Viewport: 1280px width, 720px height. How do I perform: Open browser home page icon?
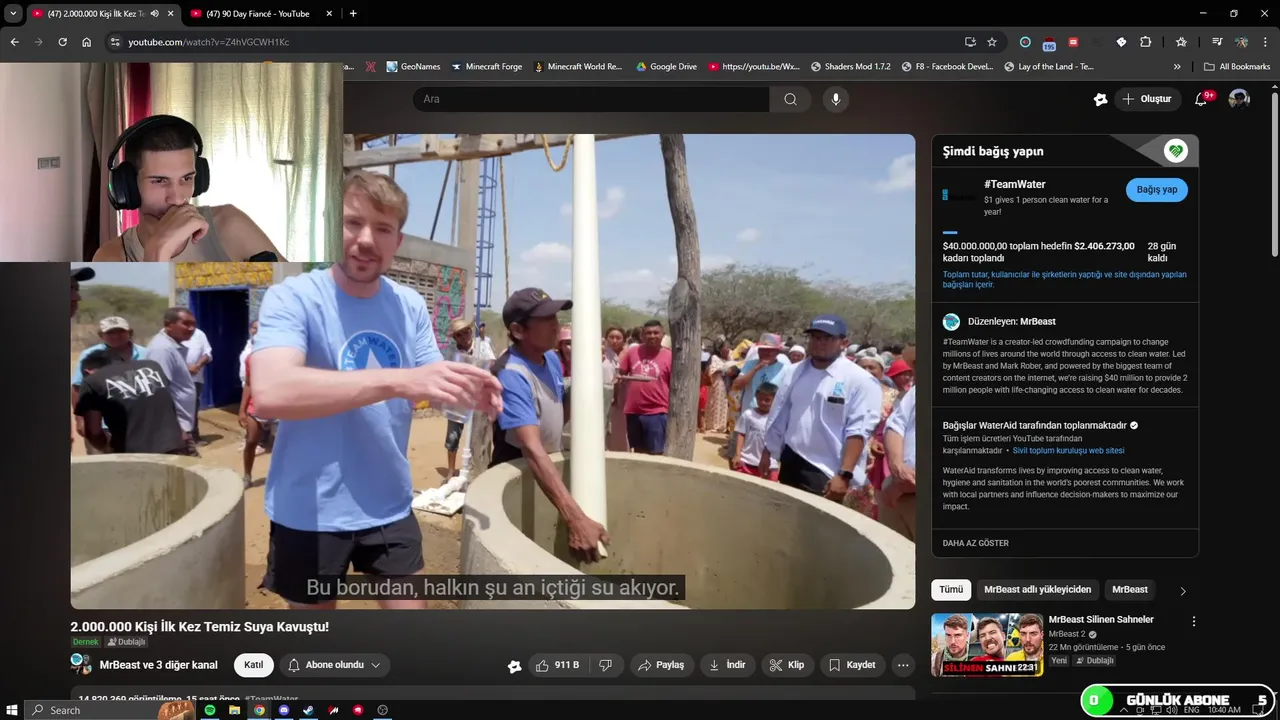(87, 42)
